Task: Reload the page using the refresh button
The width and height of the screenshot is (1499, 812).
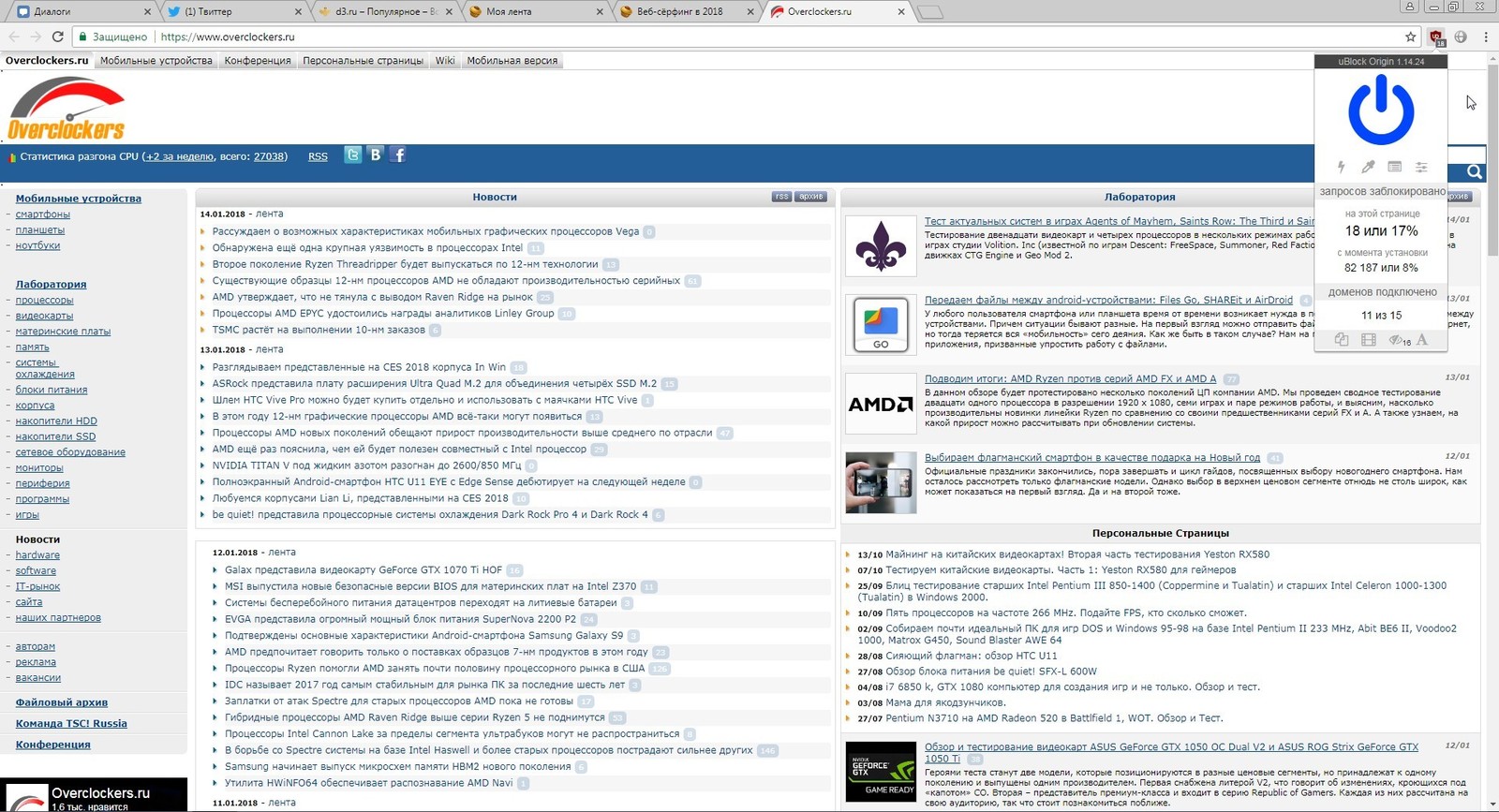Action: click(x=57, y=37)
